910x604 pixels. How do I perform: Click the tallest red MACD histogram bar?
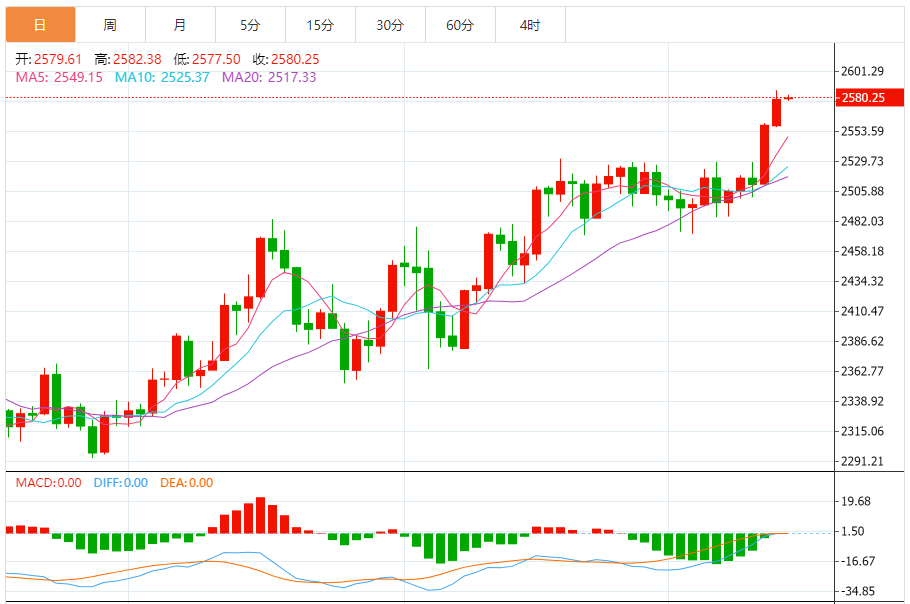(x=261, y=515)
